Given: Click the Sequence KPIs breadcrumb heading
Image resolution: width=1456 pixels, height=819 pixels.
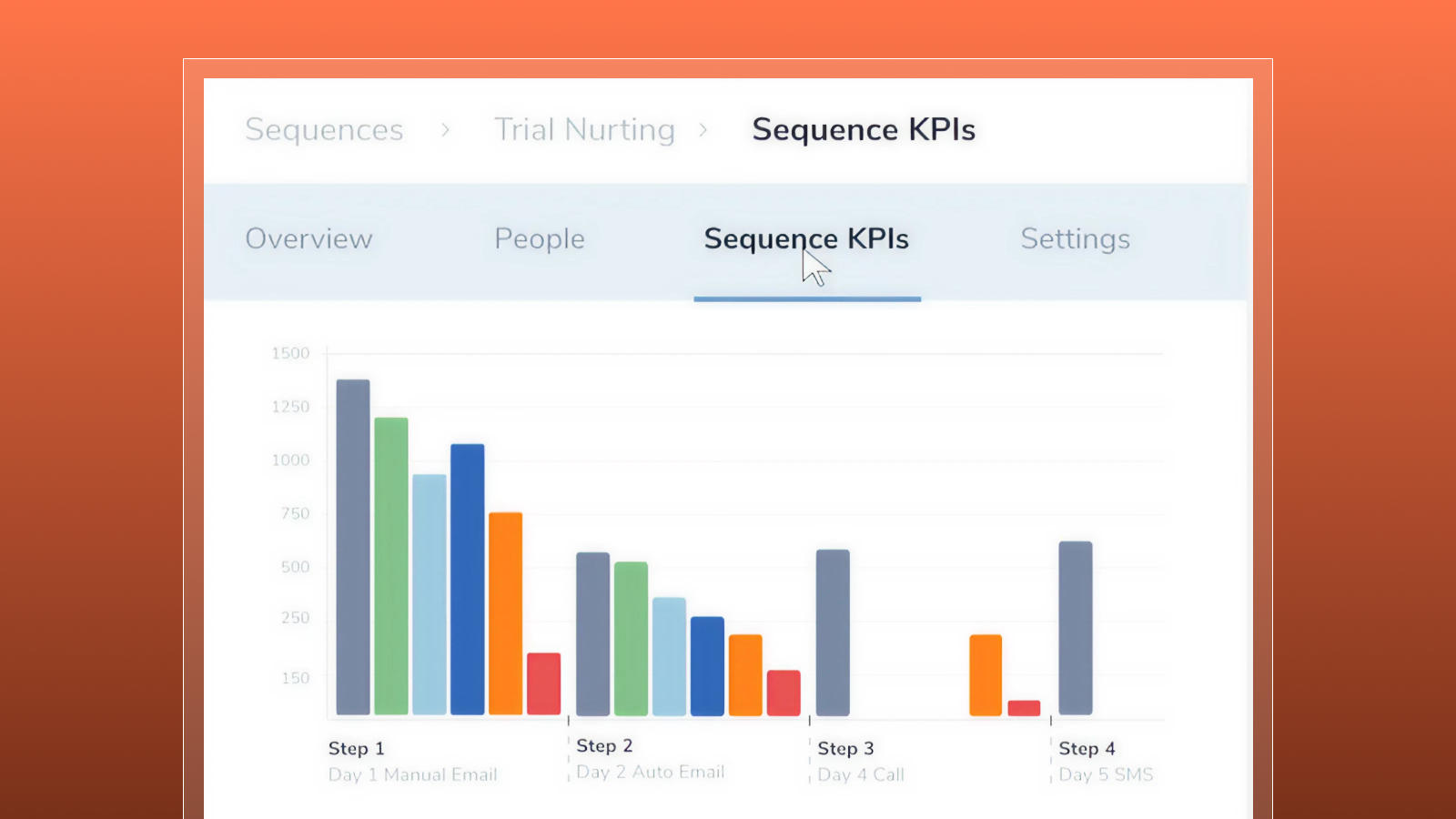Looking at the screenshot, I should pyautogui.click(x=863, y=129).
